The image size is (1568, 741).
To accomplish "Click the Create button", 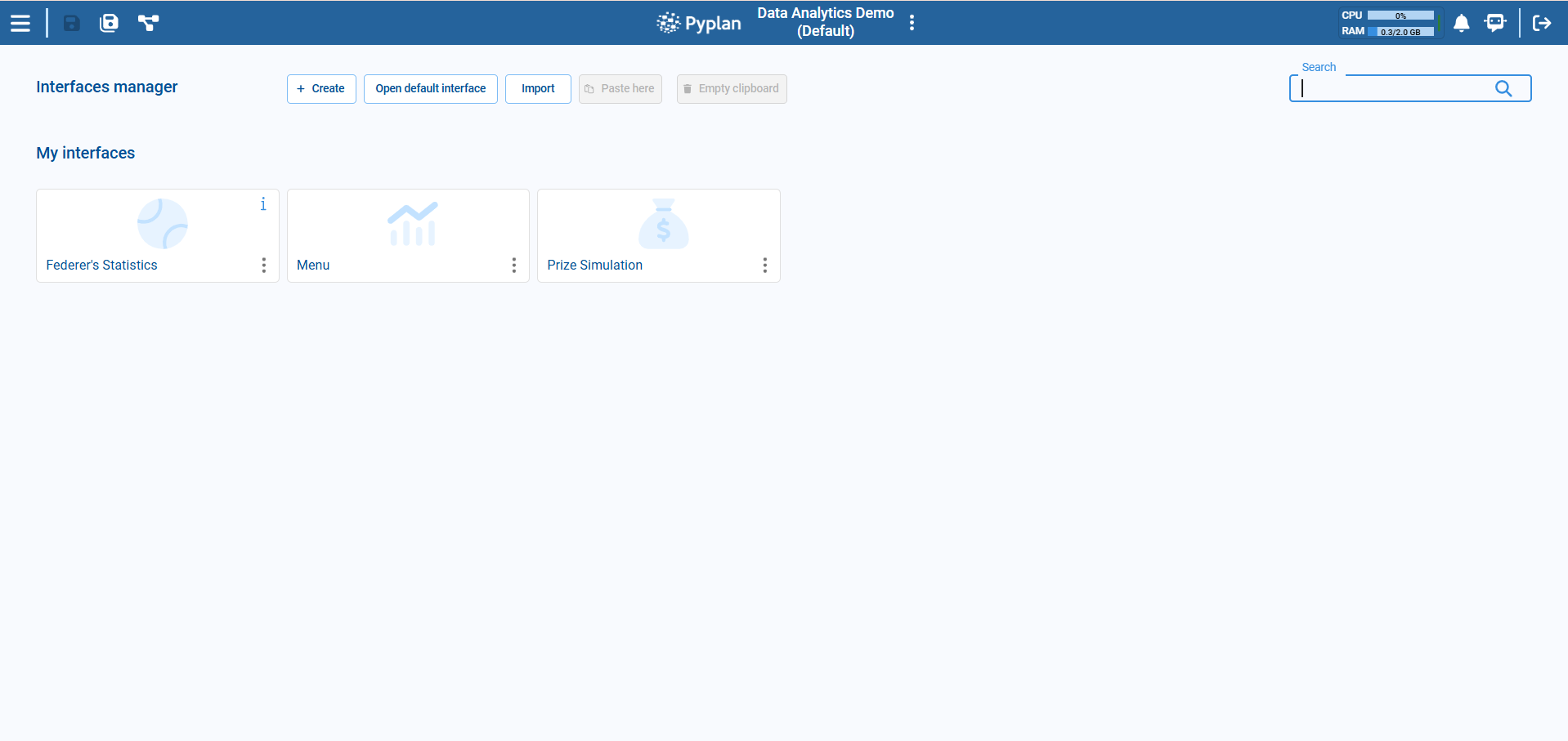I will pyautogui.click(x=321, y=88).
